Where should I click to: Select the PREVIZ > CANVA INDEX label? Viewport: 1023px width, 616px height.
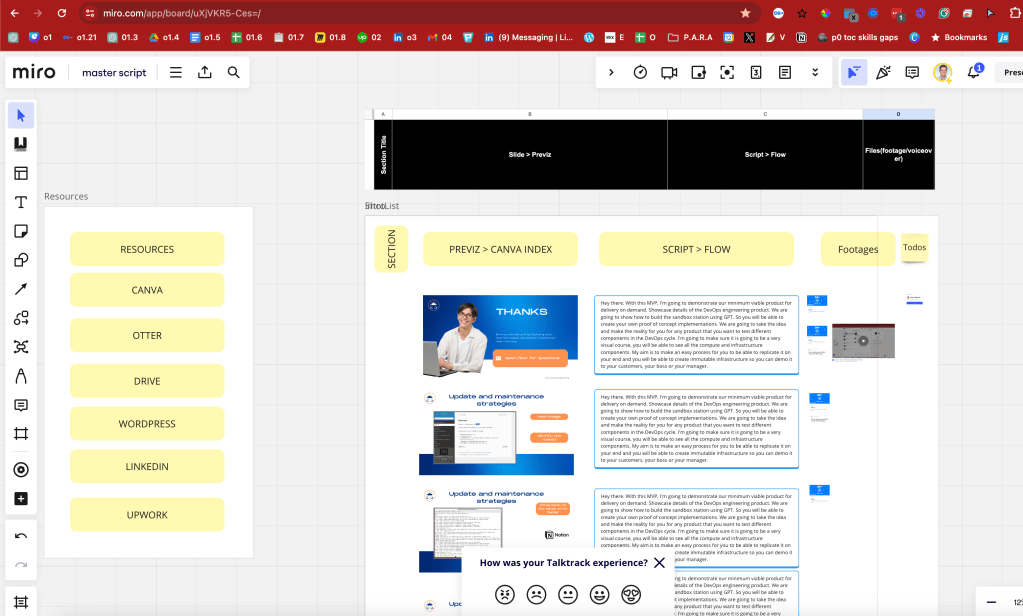point(500,249)
